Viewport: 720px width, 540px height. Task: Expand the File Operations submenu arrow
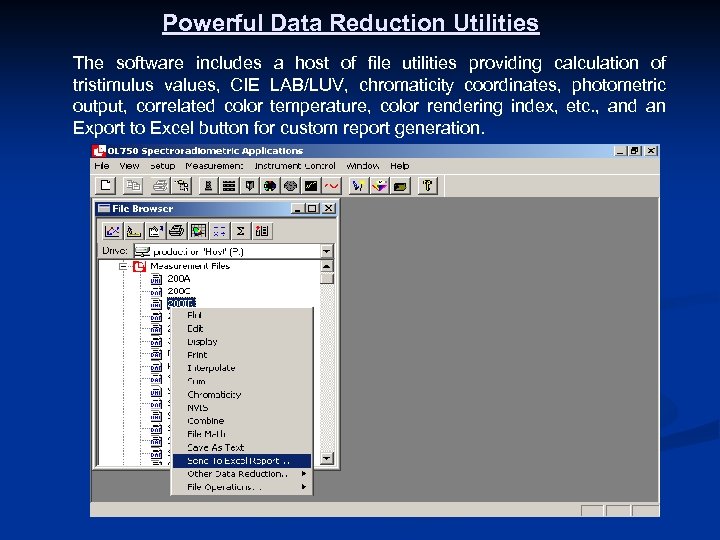304,487
